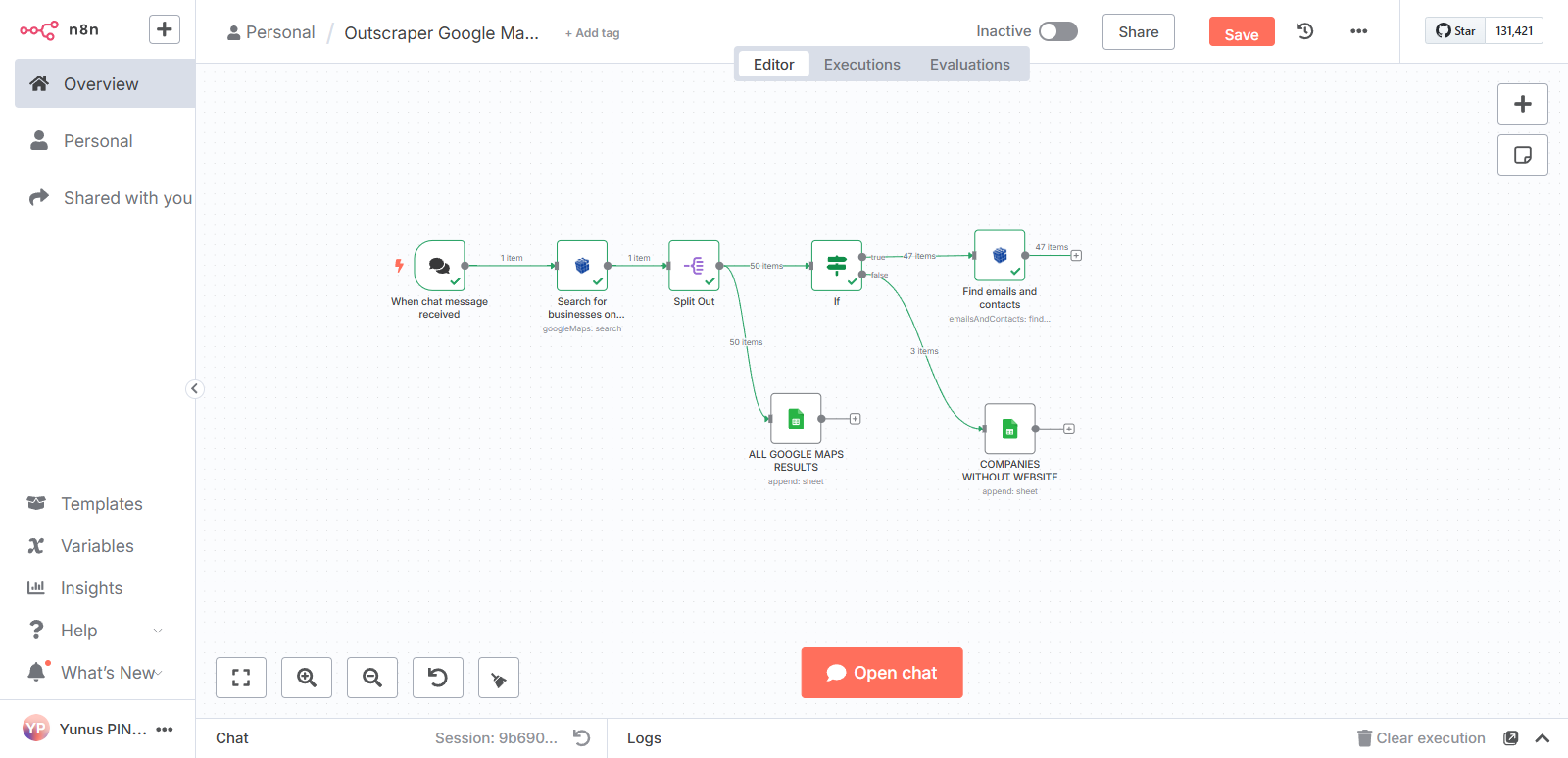Screen dimensions: 1568x758
Task: Click the Share button
Action: pyautogui.click(x=1139, y=32)
